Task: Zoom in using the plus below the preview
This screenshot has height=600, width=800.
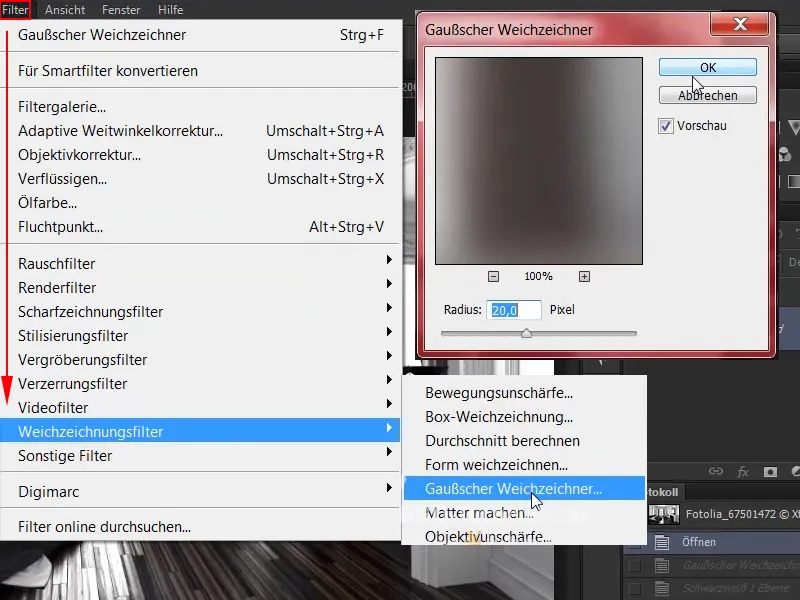Action: [584, 276]
